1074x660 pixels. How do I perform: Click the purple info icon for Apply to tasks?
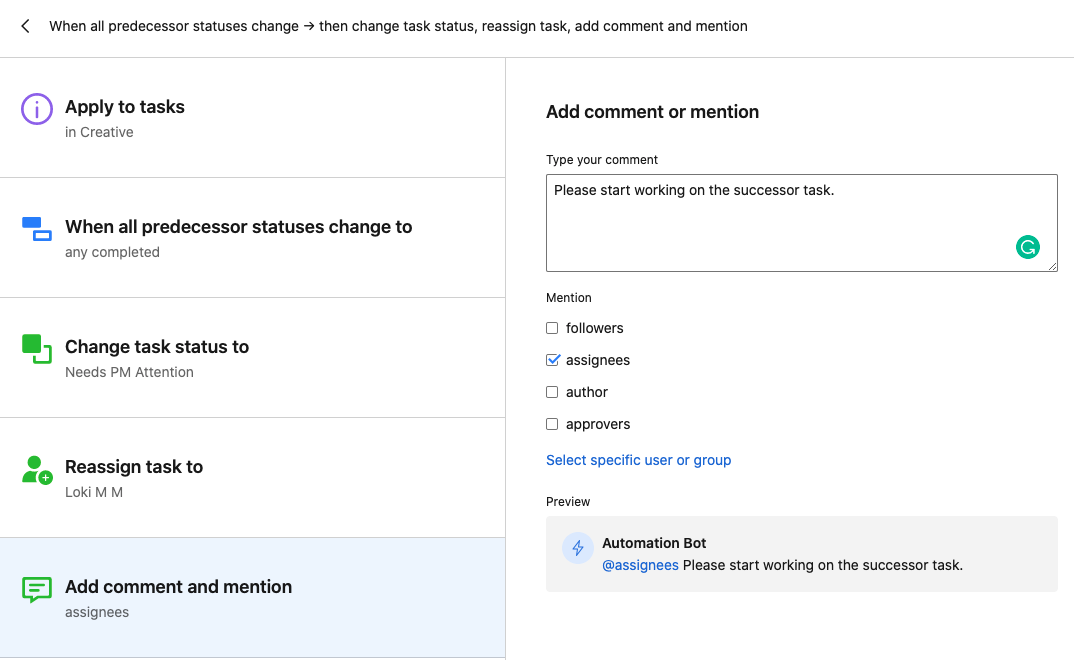[37, 109]
